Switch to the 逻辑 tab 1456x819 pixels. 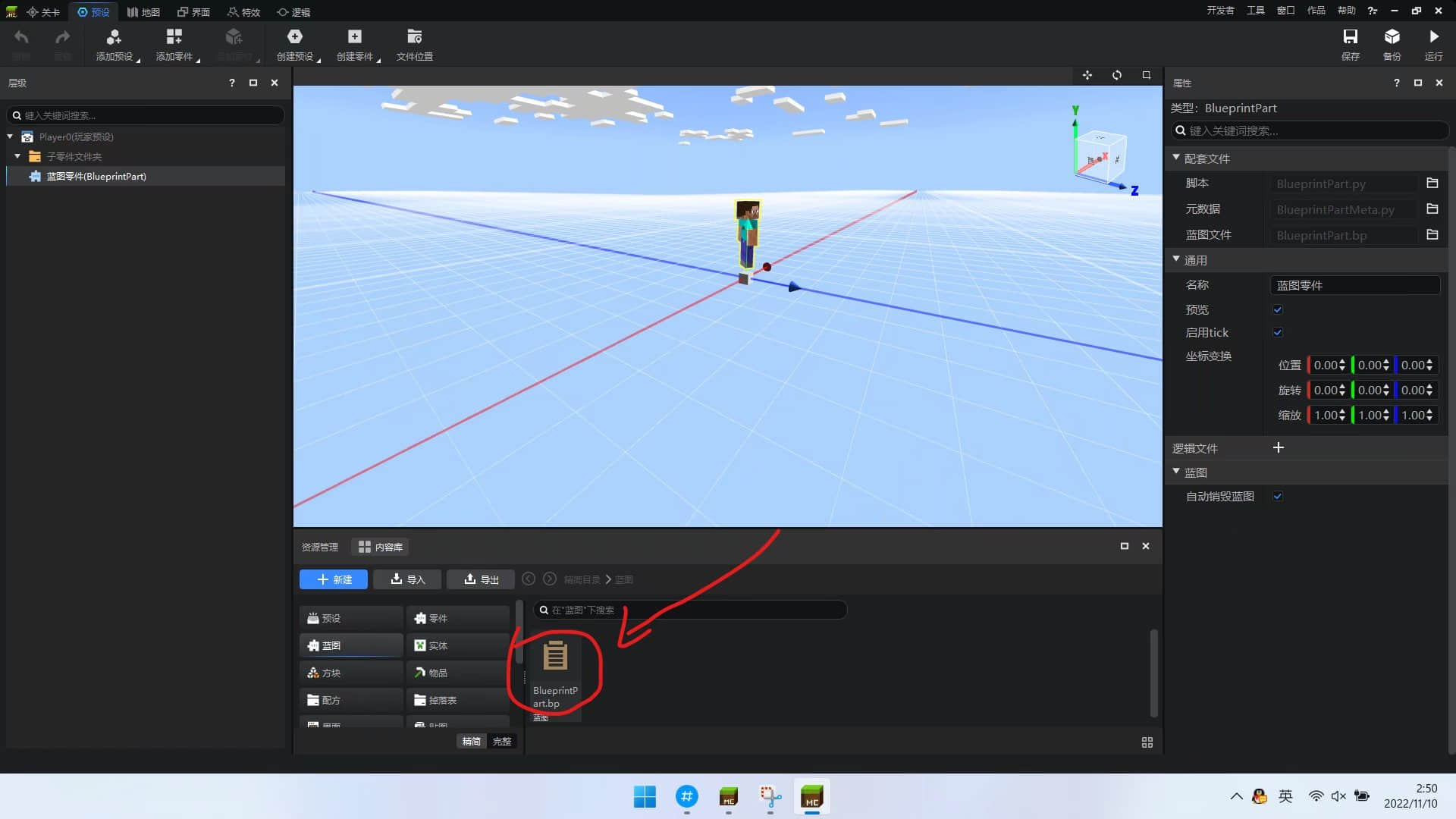[293, 12]
